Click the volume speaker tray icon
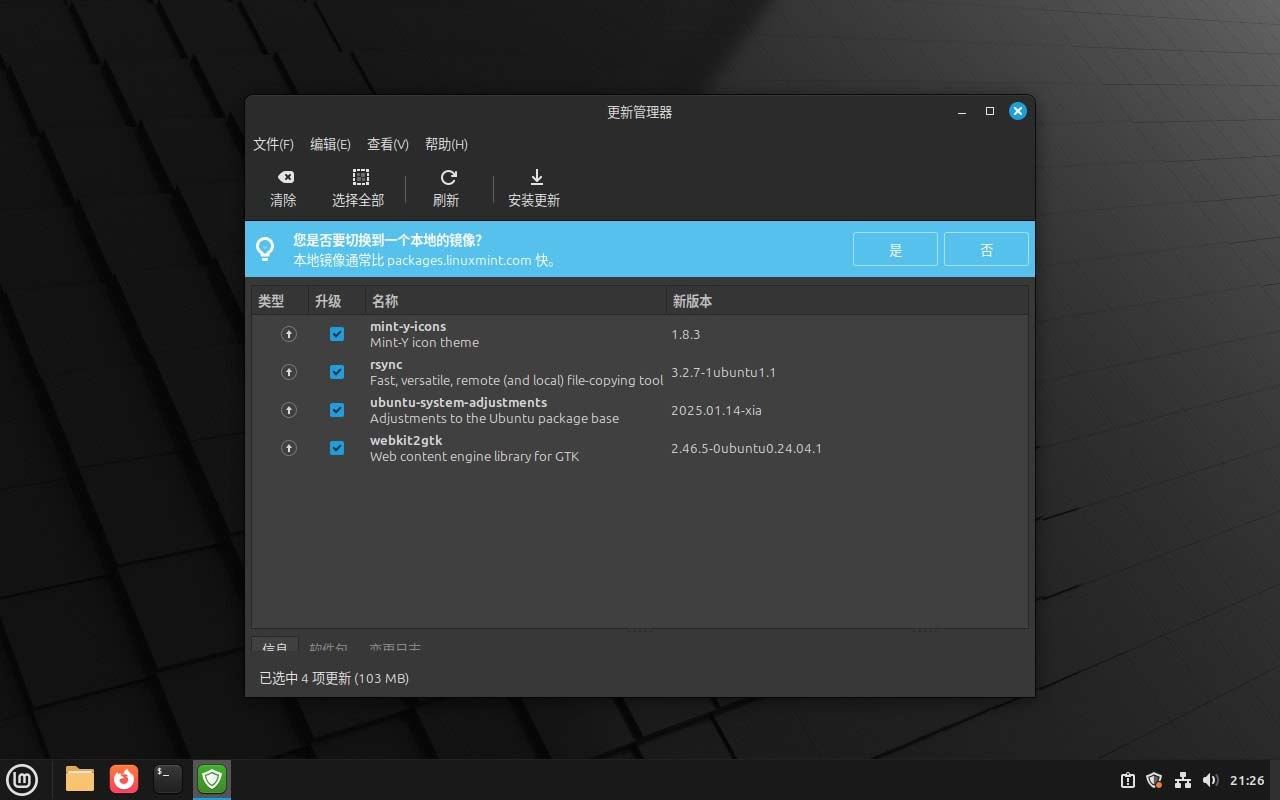 tap(1211, 780)
